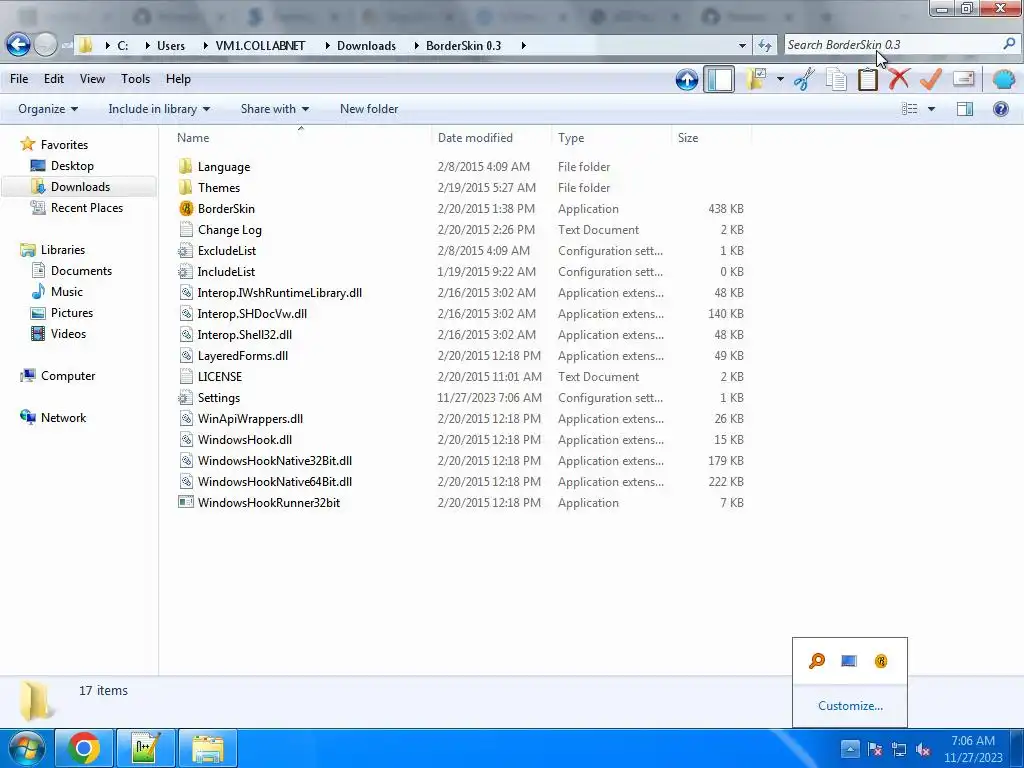
Task: Open Customize... notification icons link
Action: (x=850, y=705)
